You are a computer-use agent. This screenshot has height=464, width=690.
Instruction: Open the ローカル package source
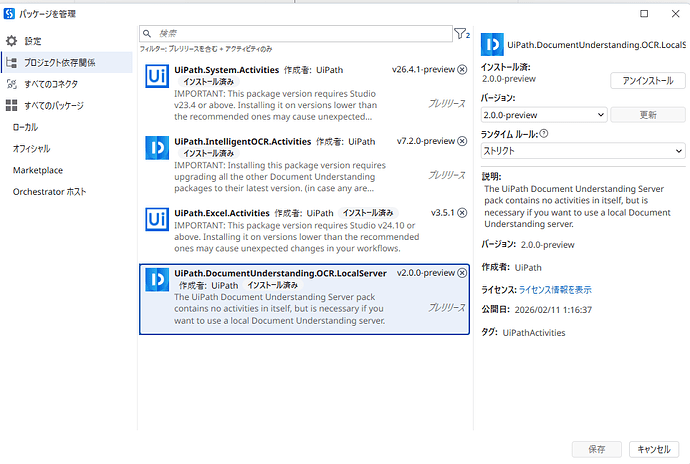[26, 127]
